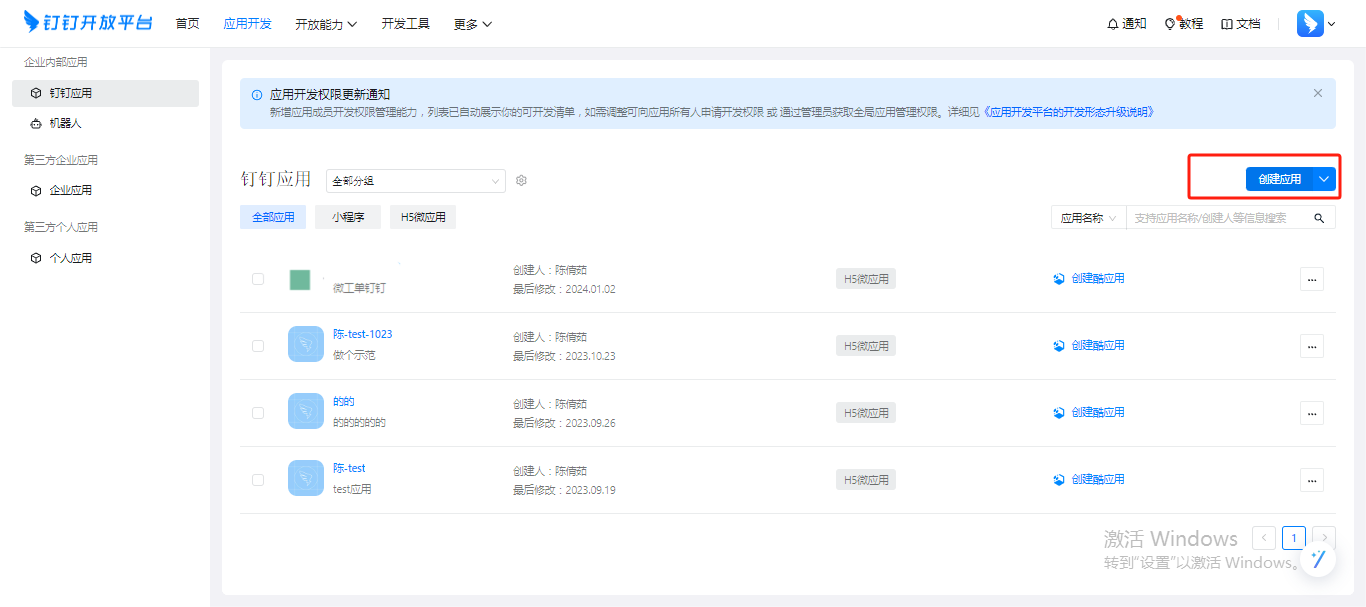
Task: Expand the arrow next to 创建应用
Action: click(1324, 179)
